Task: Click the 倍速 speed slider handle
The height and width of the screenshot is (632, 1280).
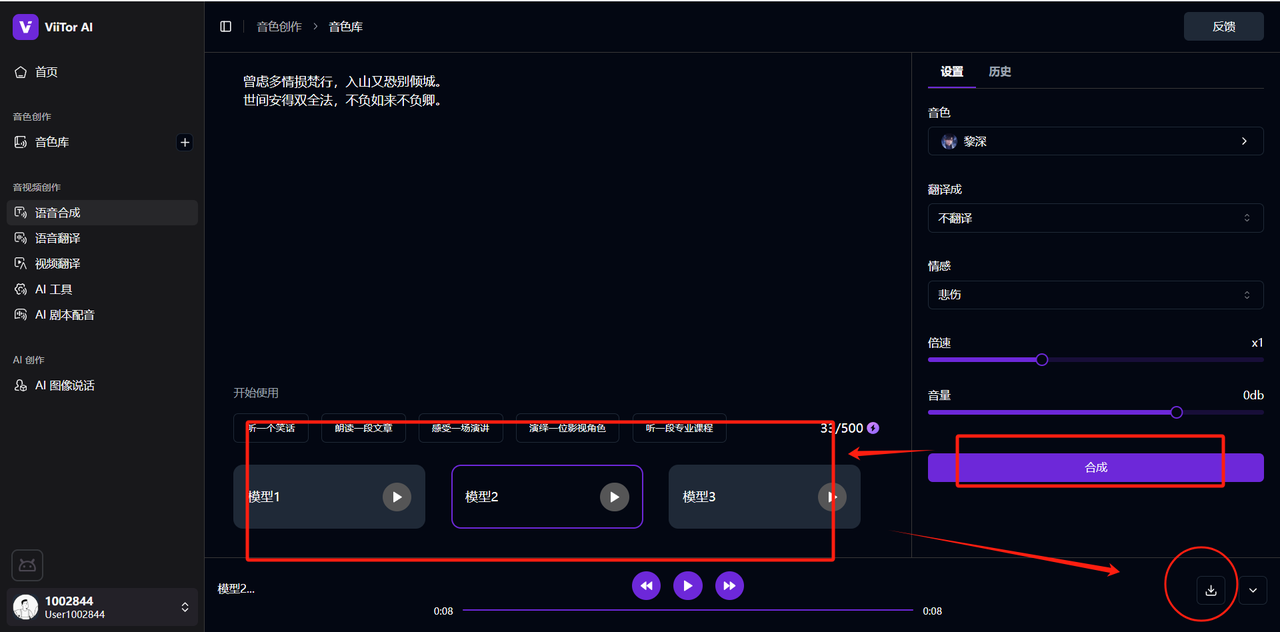Action: [1041, 359]
